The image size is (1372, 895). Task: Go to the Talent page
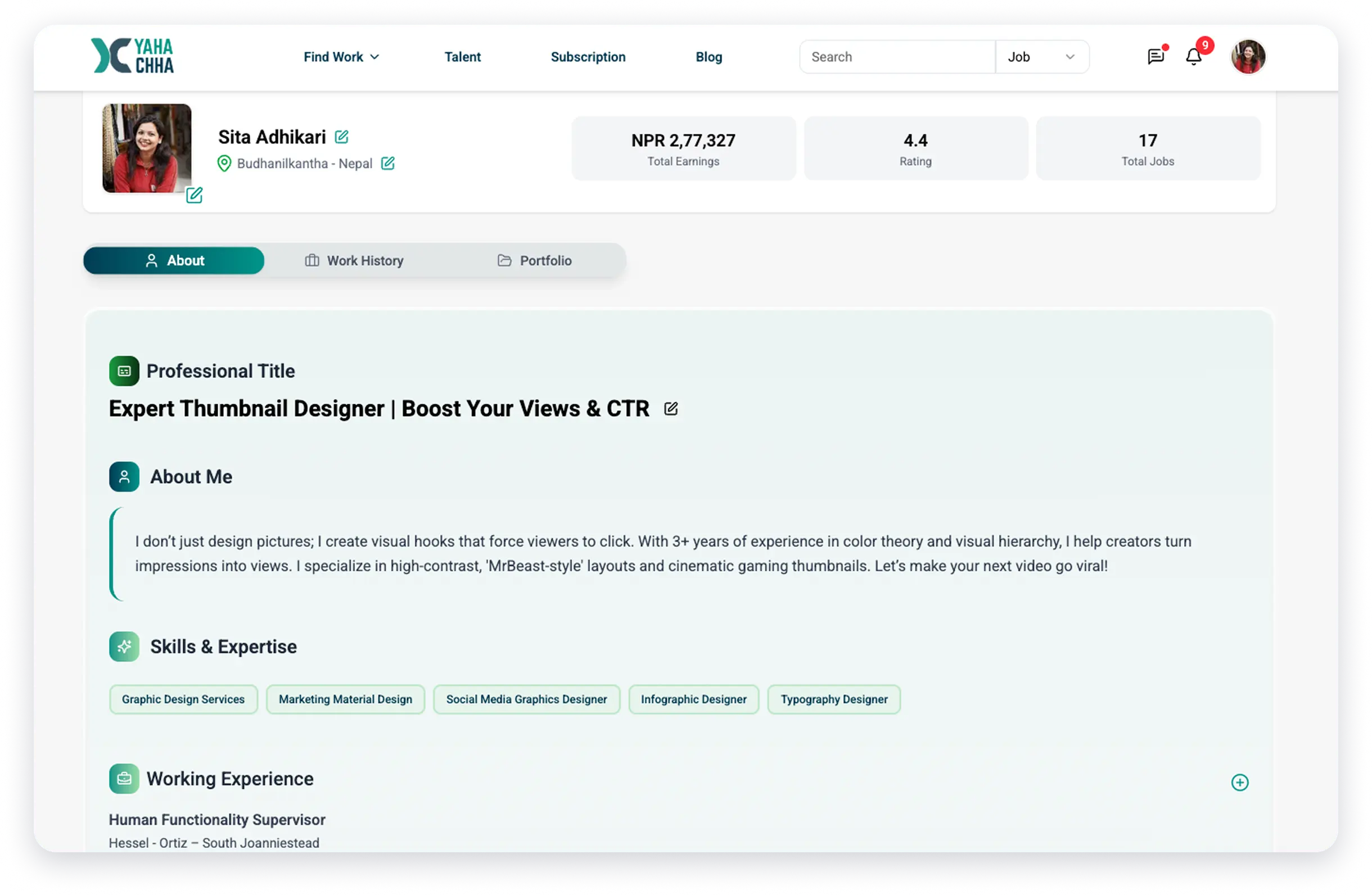462,56
